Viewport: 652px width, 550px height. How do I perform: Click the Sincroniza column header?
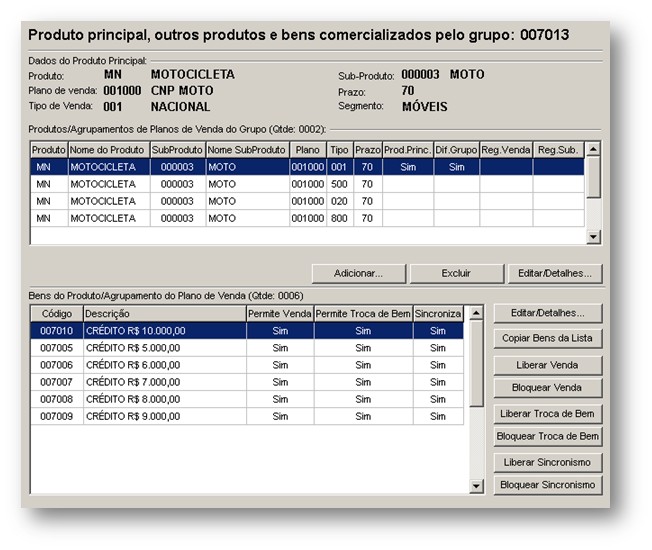point(438,314)
